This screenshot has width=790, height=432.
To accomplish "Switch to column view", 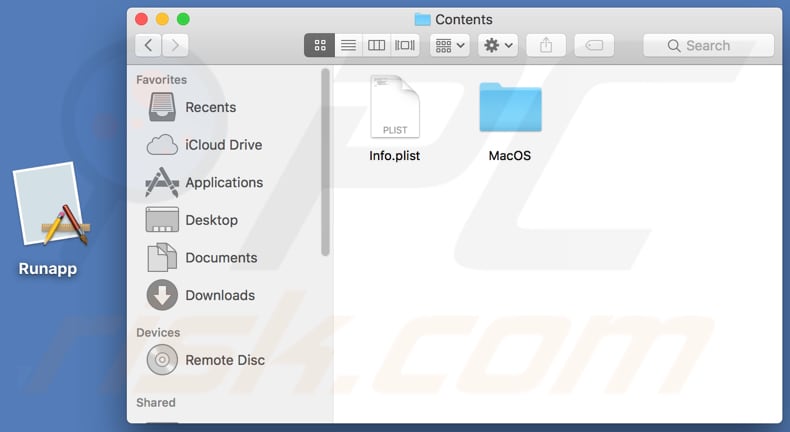I will click(376, 45).
